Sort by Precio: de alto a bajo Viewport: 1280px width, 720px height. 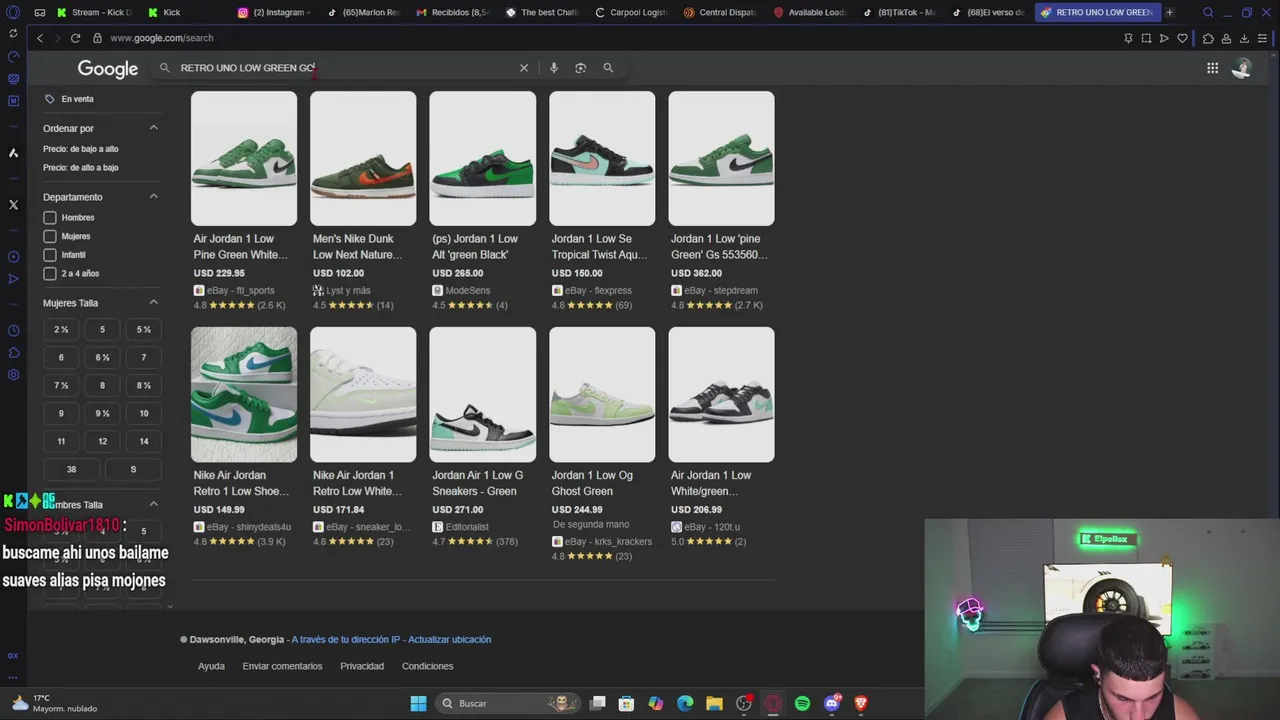point(80,168)
